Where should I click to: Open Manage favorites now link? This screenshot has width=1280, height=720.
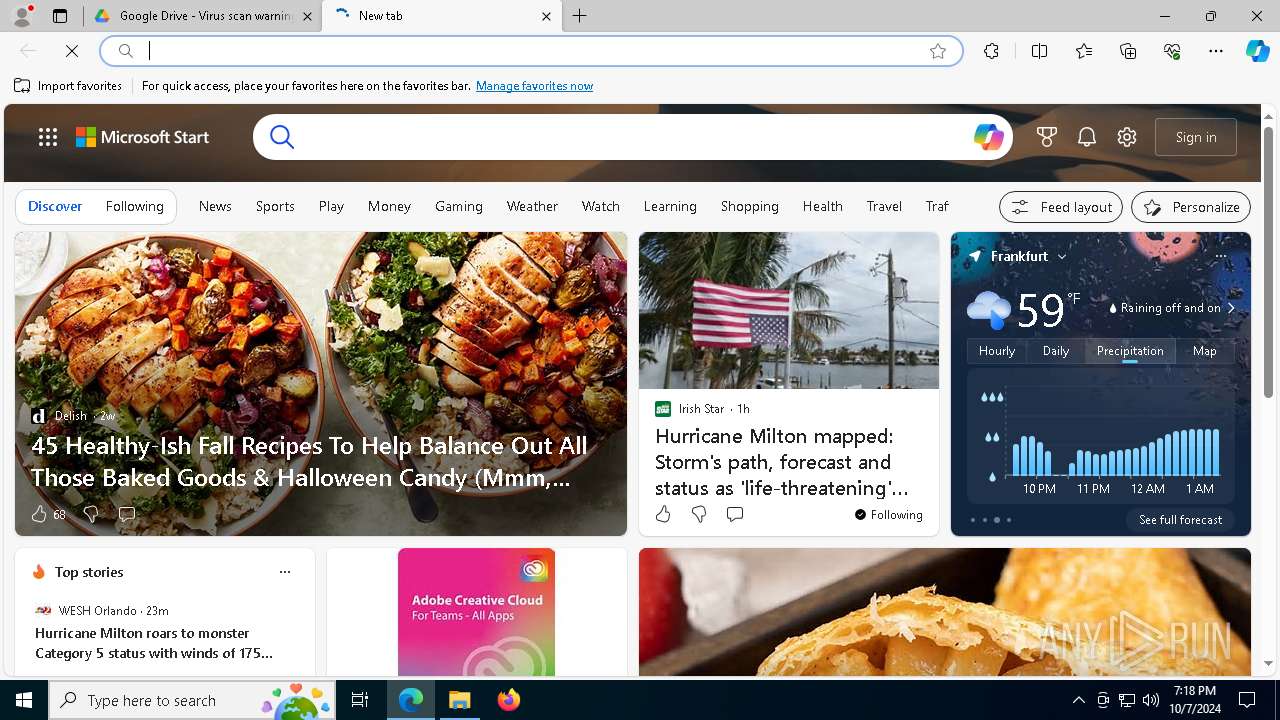pyautogui.click(x=535, y=86)
